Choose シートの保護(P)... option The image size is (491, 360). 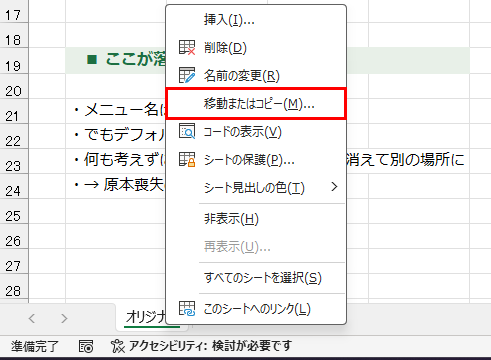point(256,160)
